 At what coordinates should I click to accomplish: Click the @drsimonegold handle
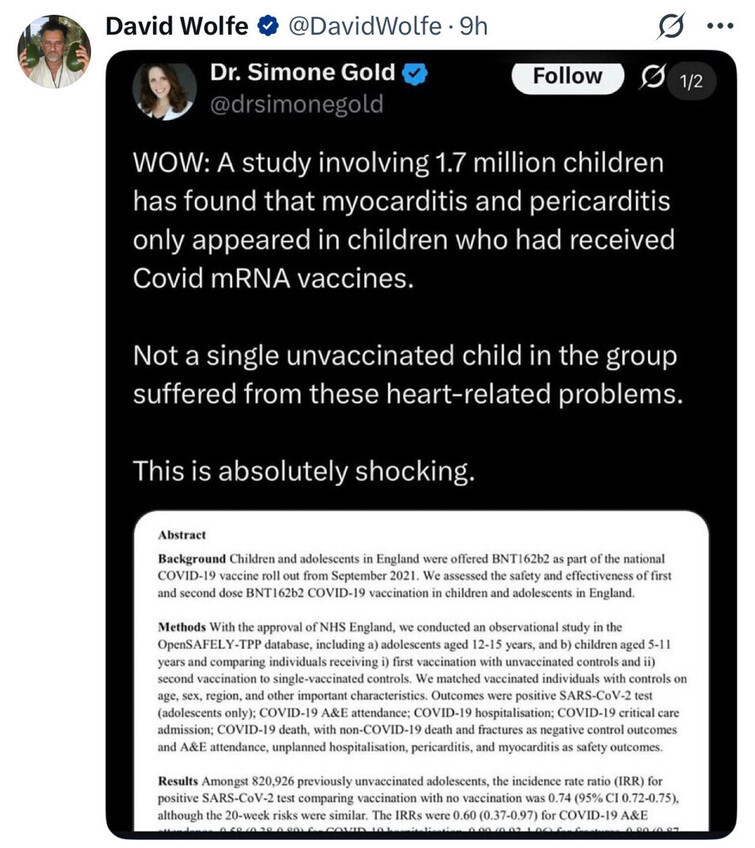click(296, 104)
